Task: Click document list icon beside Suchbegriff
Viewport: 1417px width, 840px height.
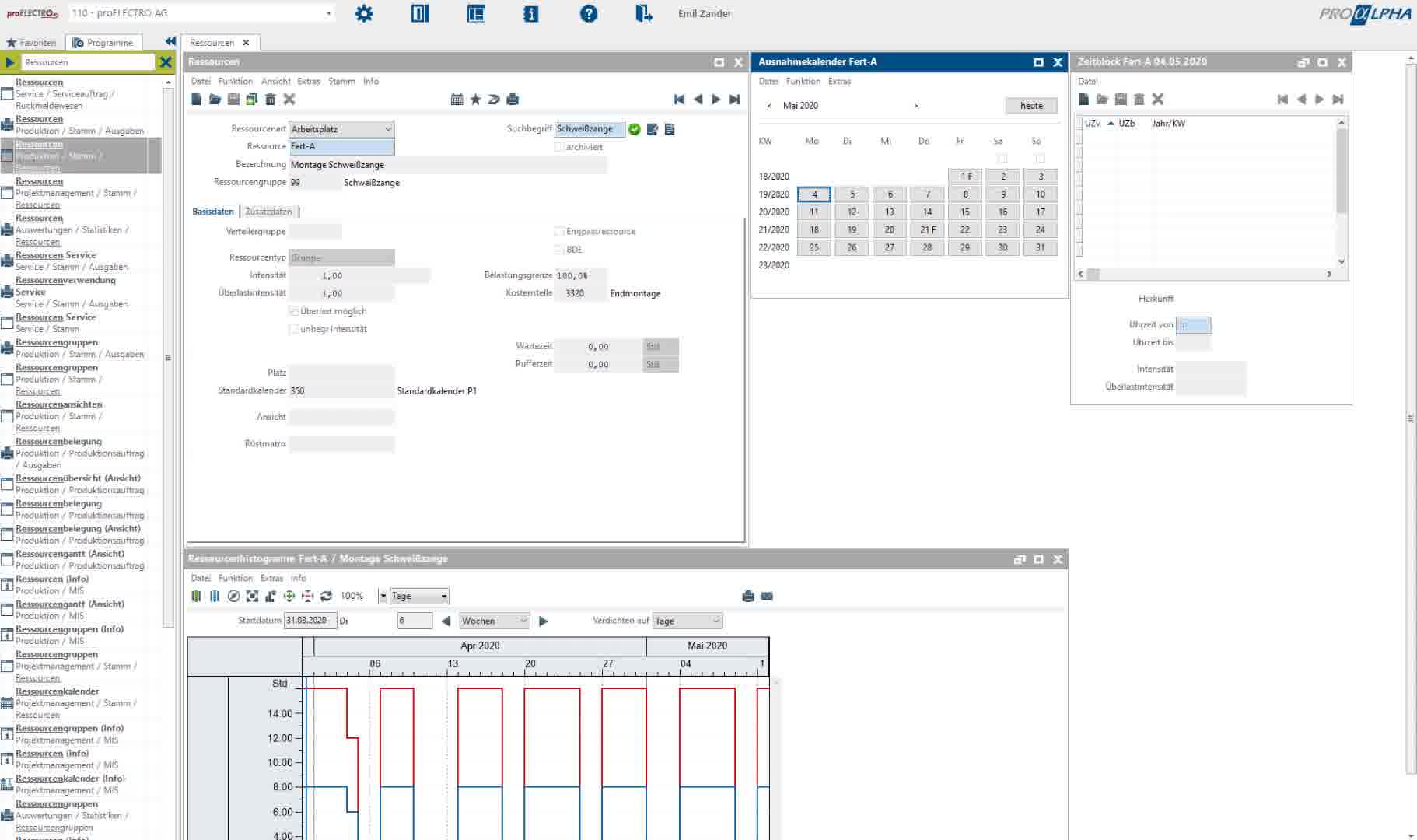Action: pyautogui.click(x=670, y=129)
